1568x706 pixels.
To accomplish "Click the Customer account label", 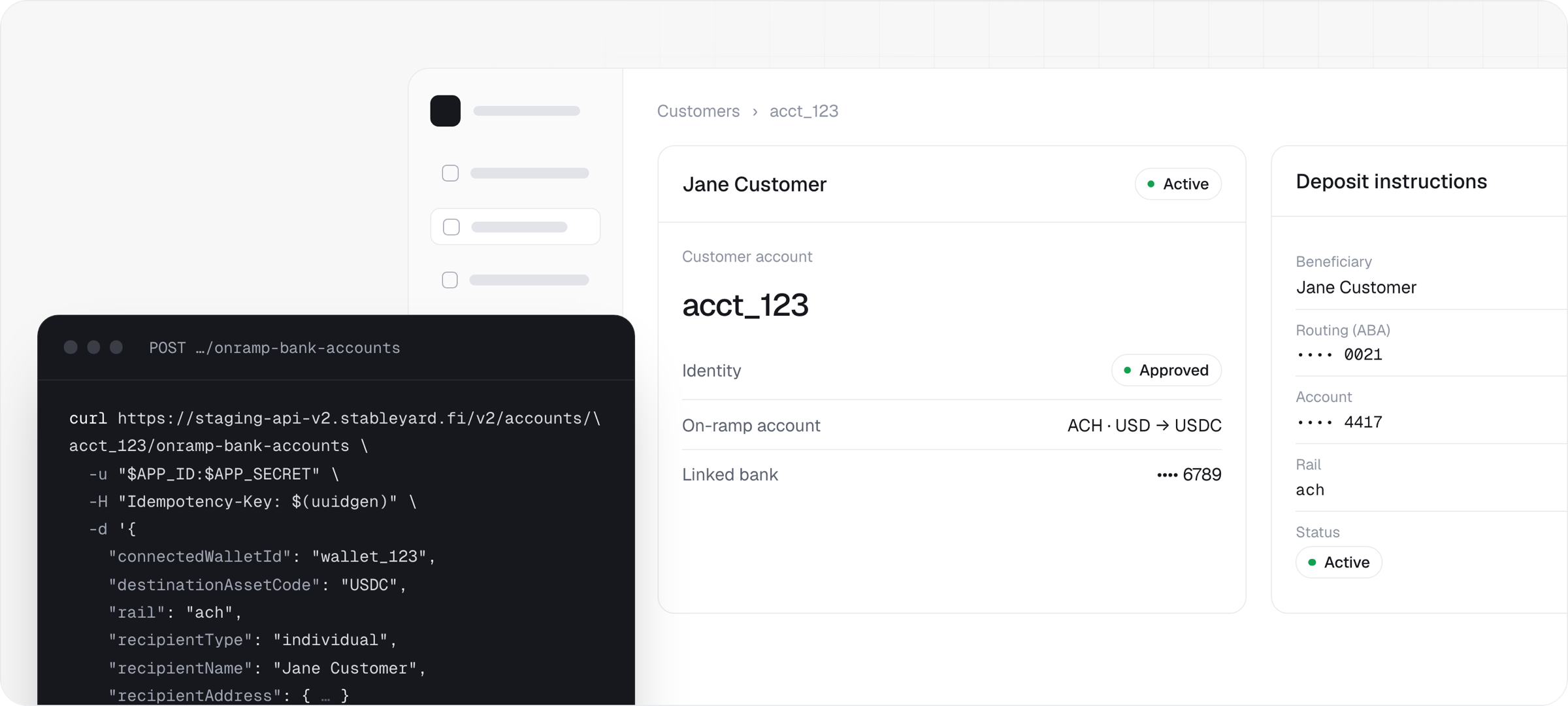I will (747, 256).
